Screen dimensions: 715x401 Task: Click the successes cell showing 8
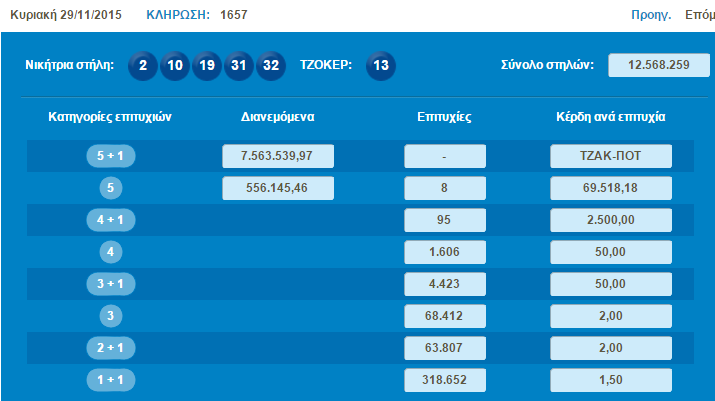[x=445, y=188]
